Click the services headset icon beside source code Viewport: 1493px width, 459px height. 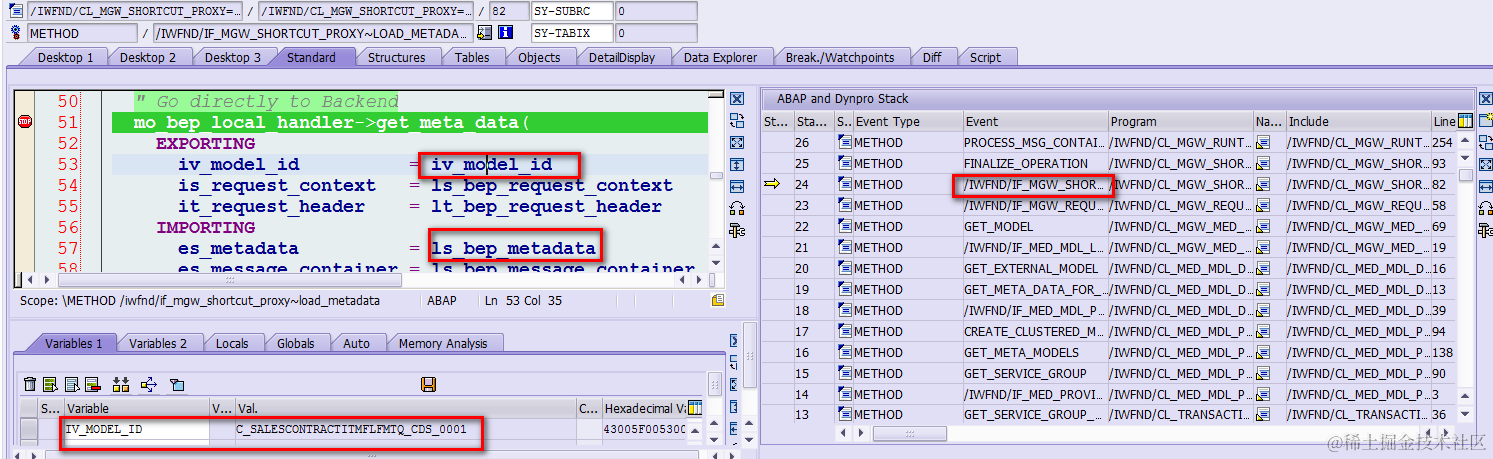pyautogui.click(x=736, y=208)
